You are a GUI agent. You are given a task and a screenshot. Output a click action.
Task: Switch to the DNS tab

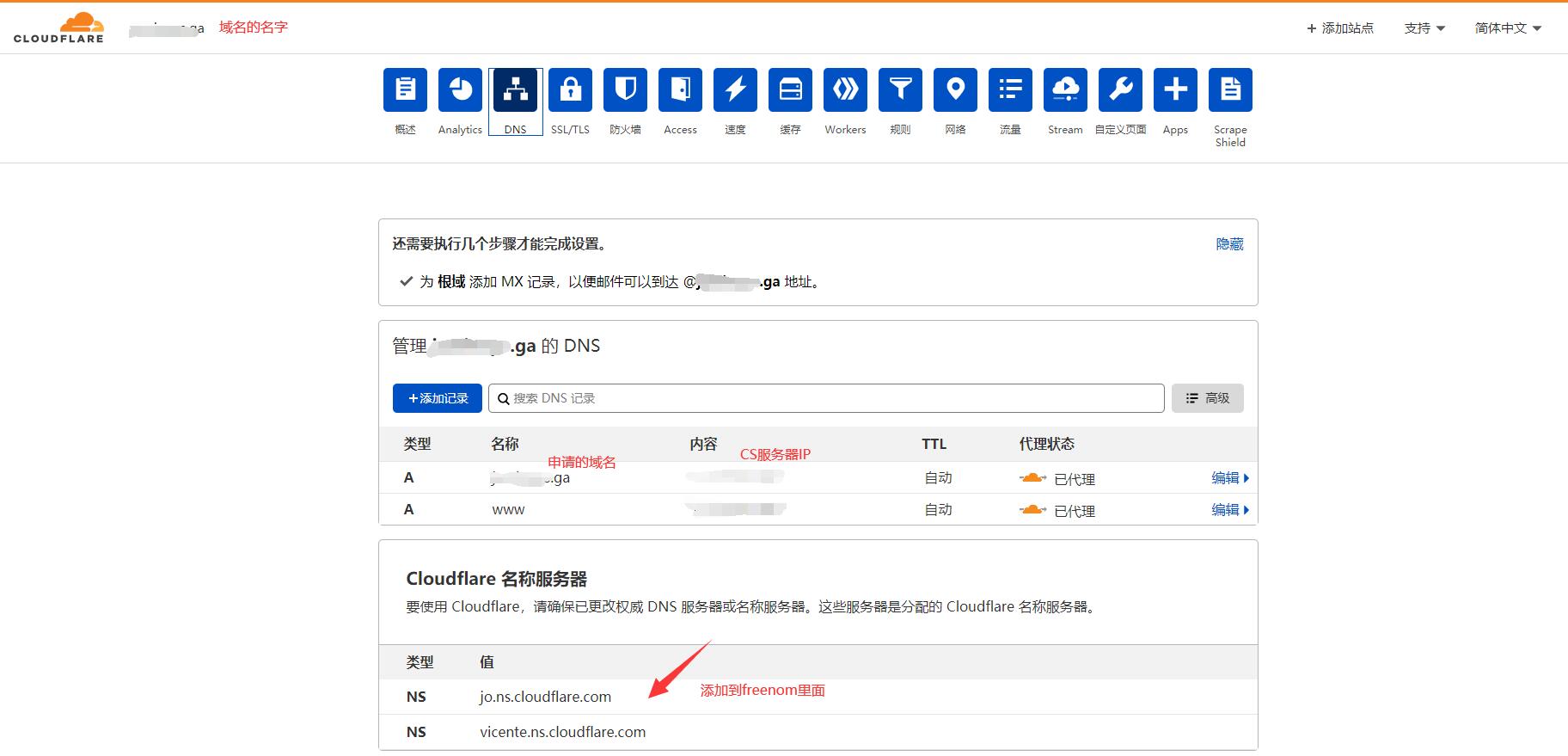point(515,90)
